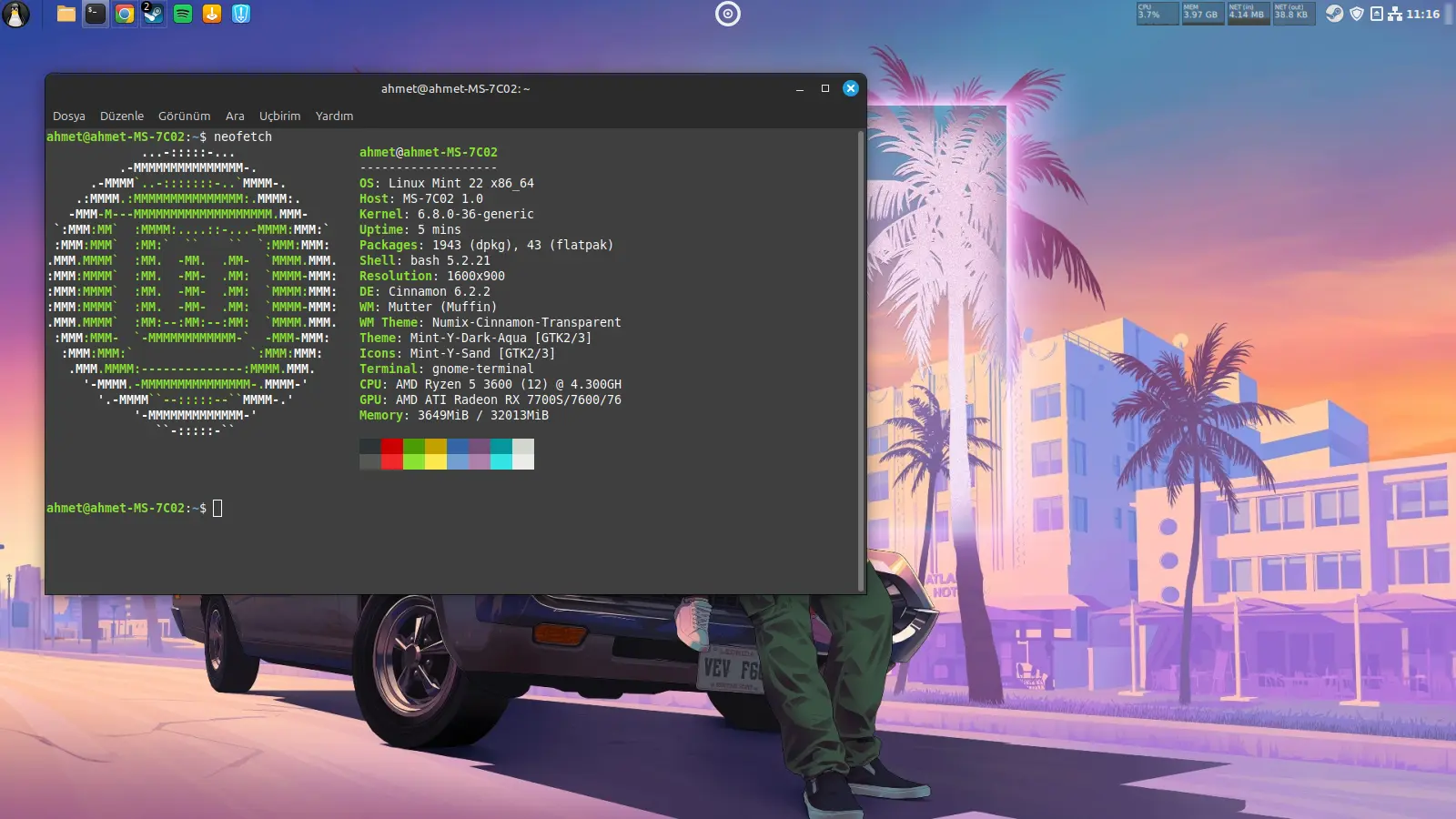Show the MEM usage monitor applet
Screen dimensions: 1456x819
1203,13
